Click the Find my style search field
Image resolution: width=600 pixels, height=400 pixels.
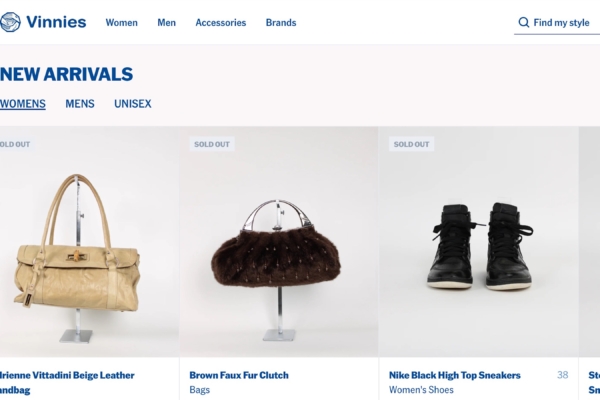tap(557, 23)
